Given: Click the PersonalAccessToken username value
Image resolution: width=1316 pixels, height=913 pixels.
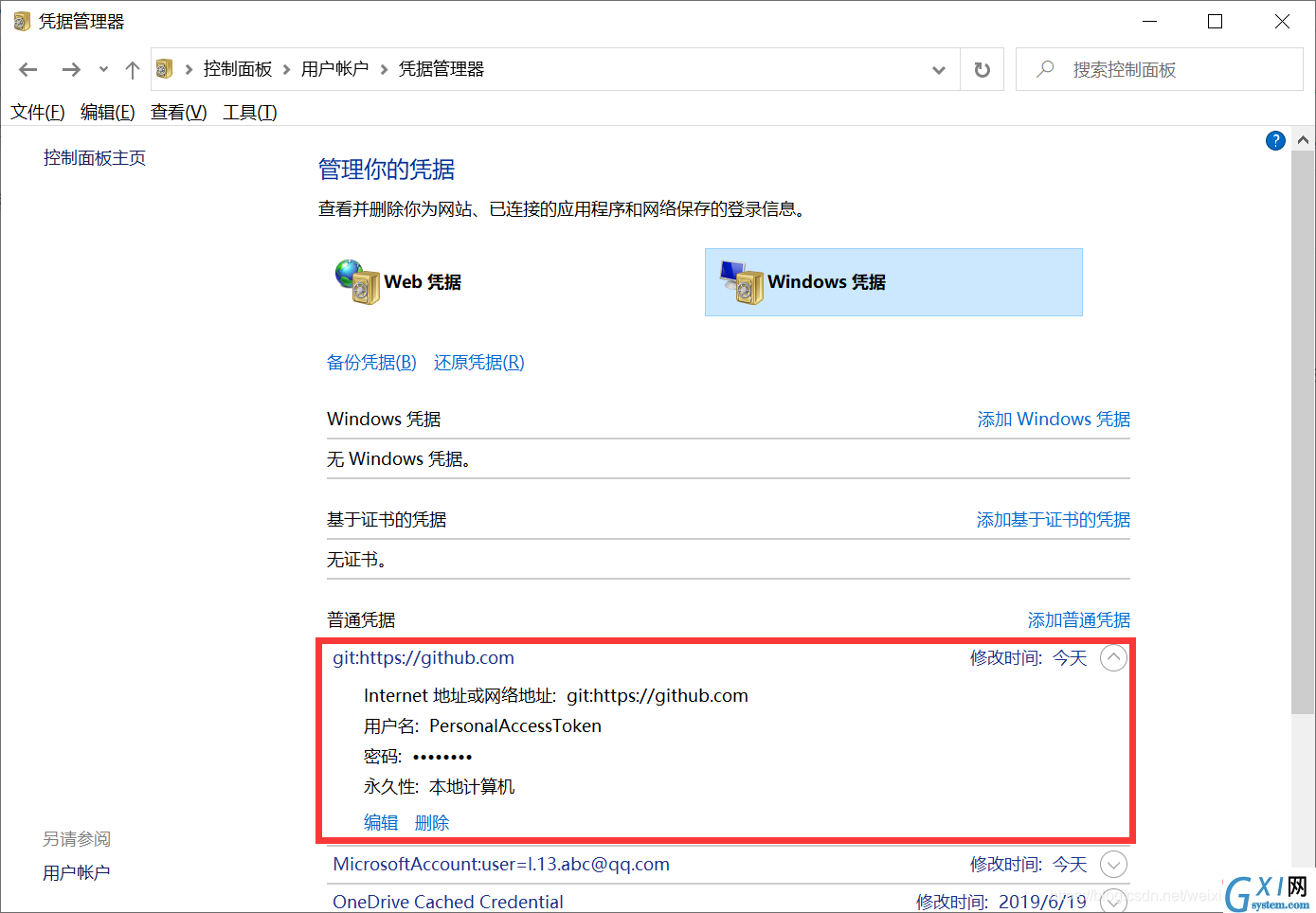Looking at the screenshot, I should pyautogui.click(x=515, y=726).
